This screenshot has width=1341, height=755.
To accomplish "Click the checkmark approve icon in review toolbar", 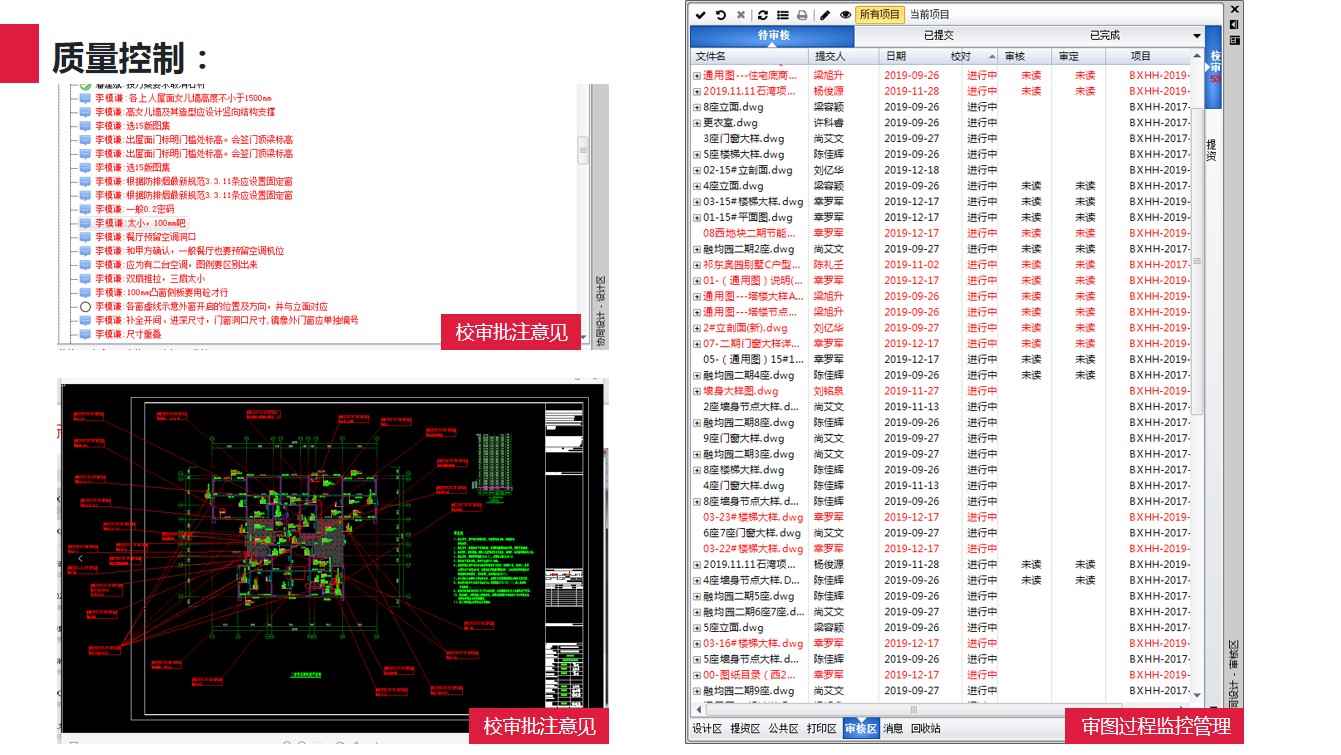I will 700,15.
